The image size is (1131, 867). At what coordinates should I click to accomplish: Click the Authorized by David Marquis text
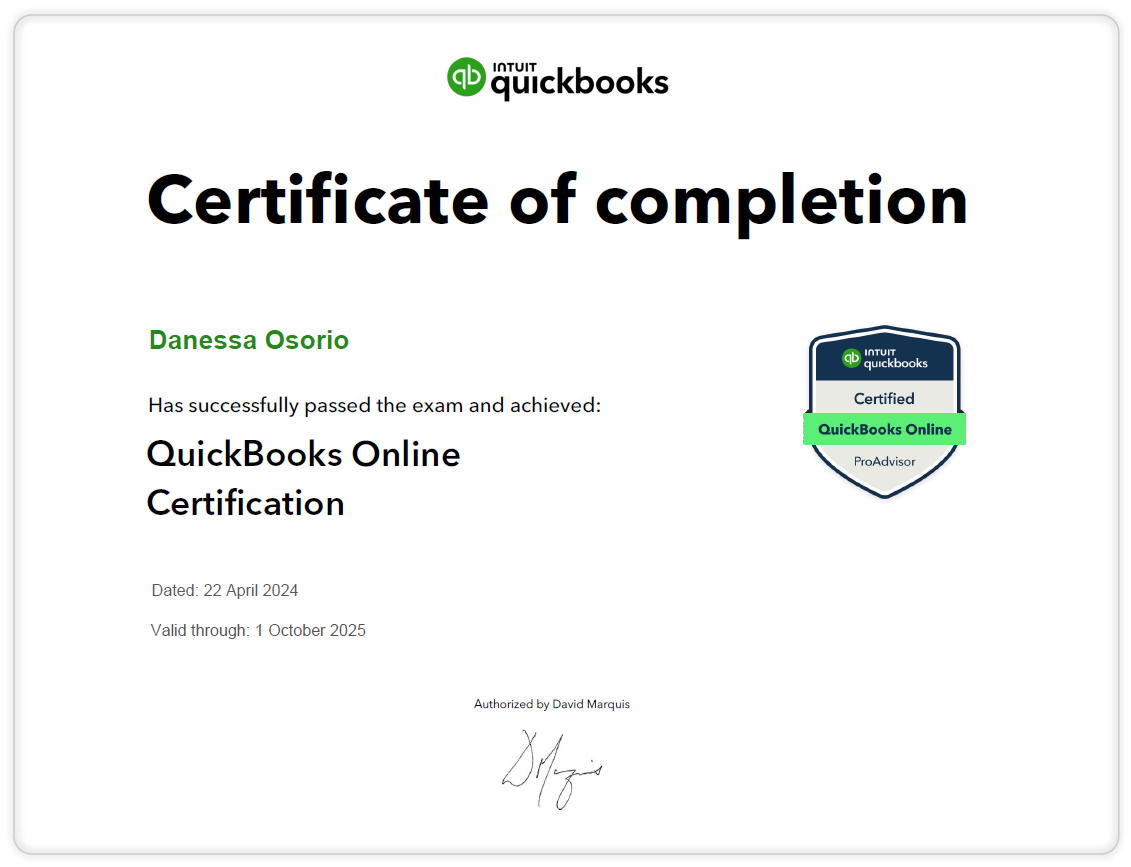coord(552,704)
